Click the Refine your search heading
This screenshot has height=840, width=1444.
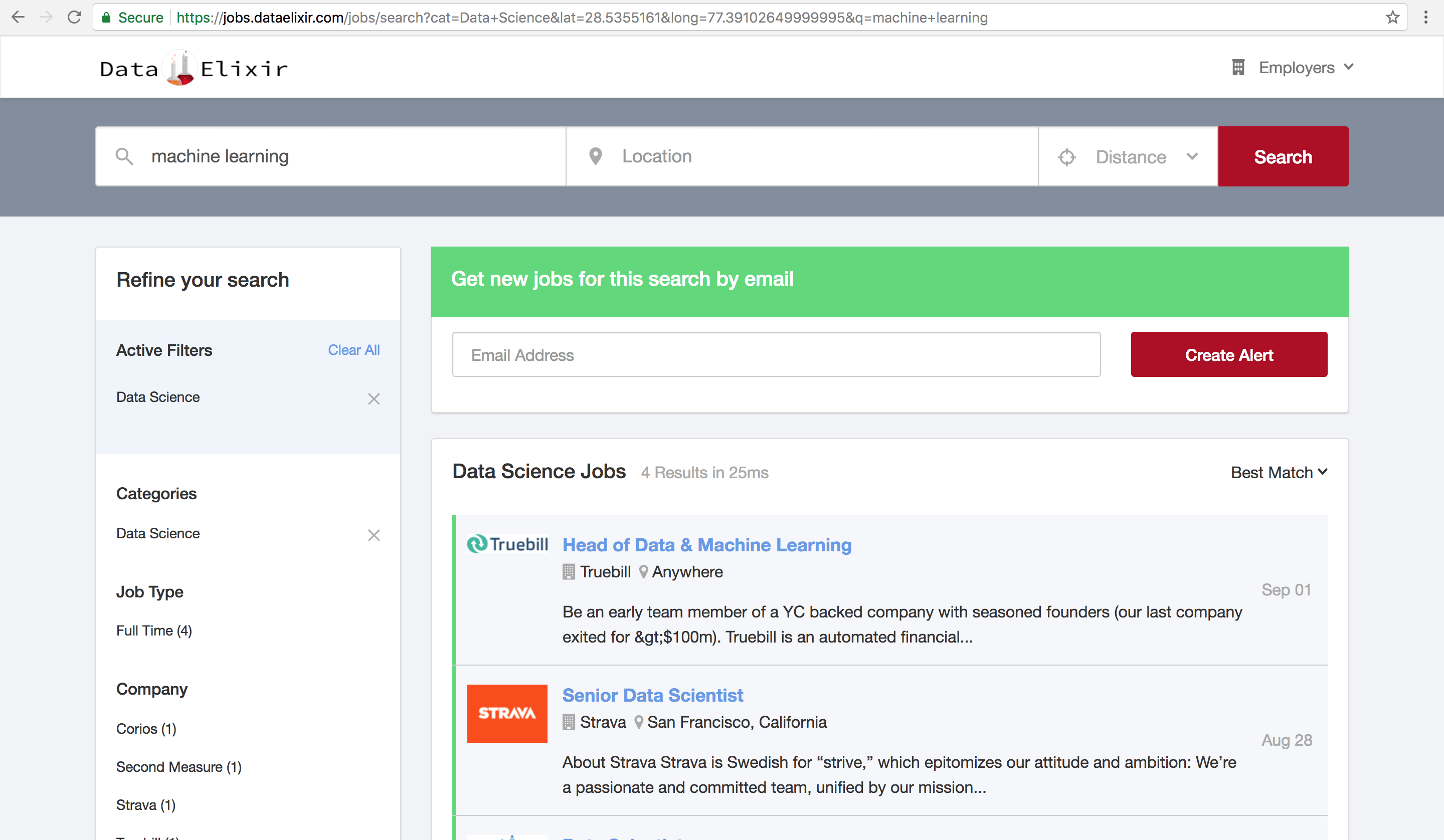[x=203, y=280]
